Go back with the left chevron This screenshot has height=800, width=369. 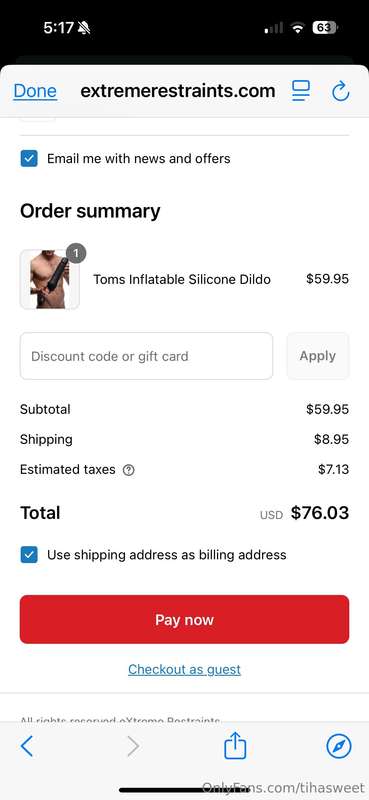(x=27, y=746)
